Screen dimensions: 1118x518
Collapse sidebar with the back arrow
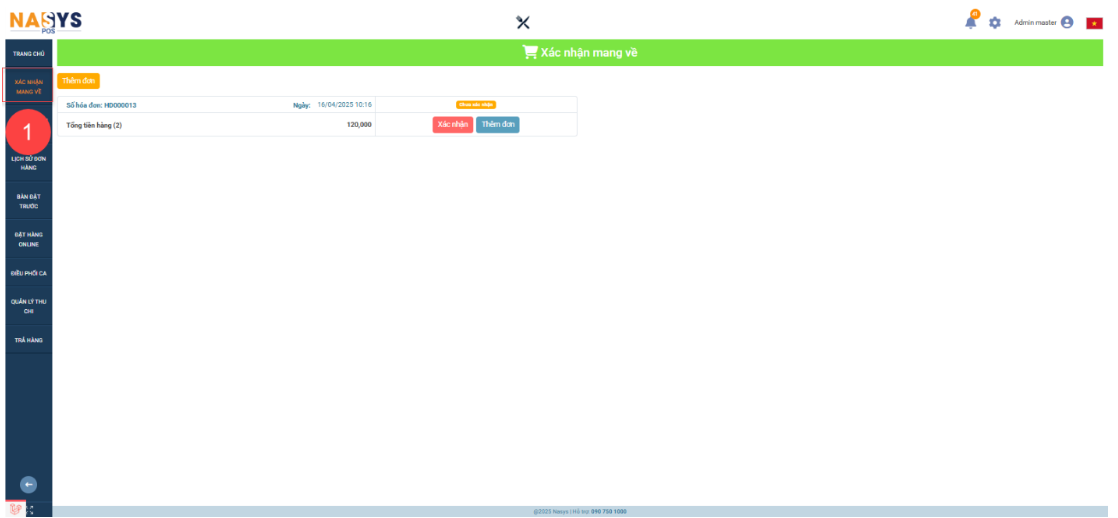[x=29, y=484]
